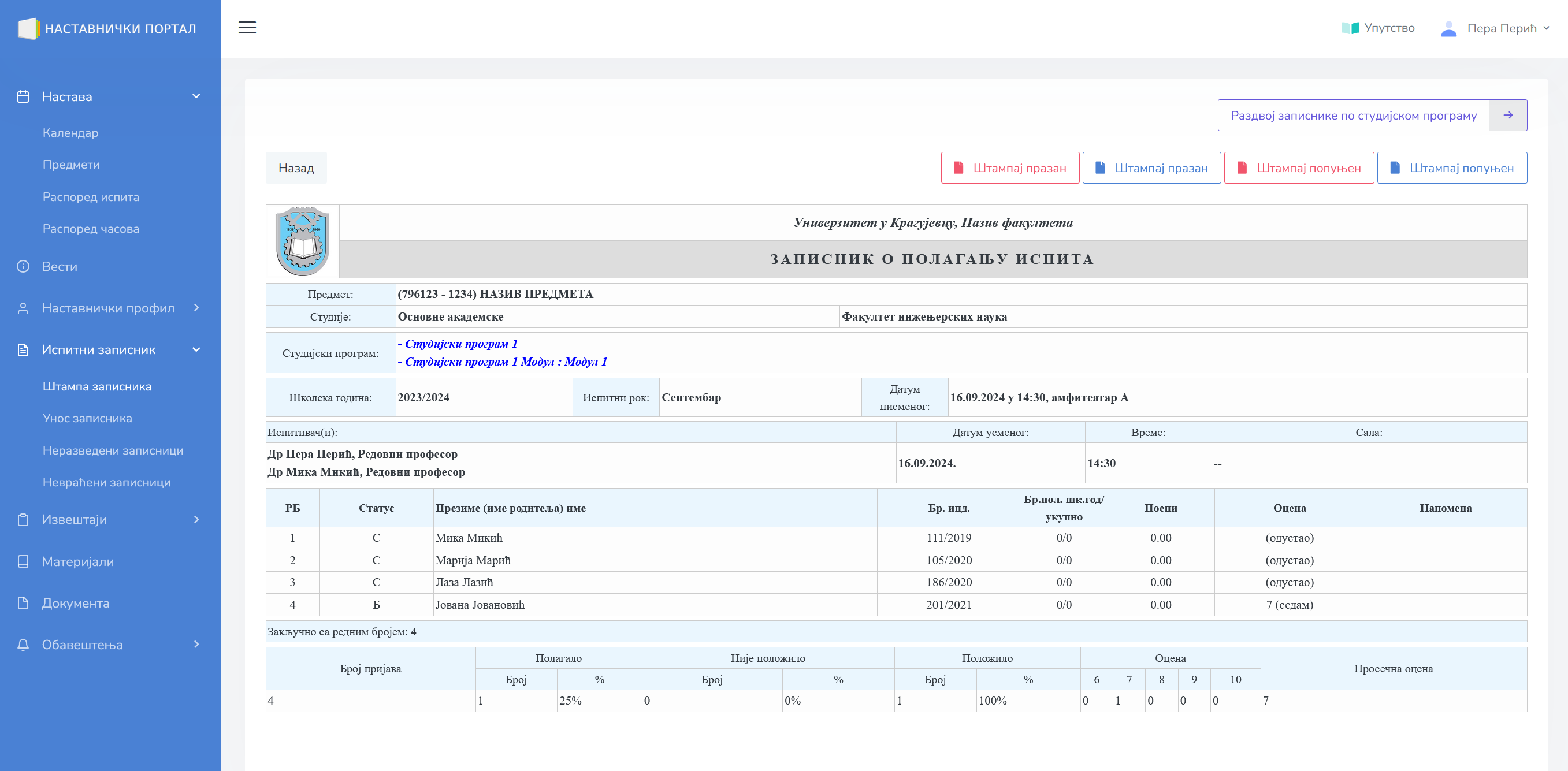Collapse the Испитни записник section
The height and width of the screenshot is (771, 1568).
[196, 349]
